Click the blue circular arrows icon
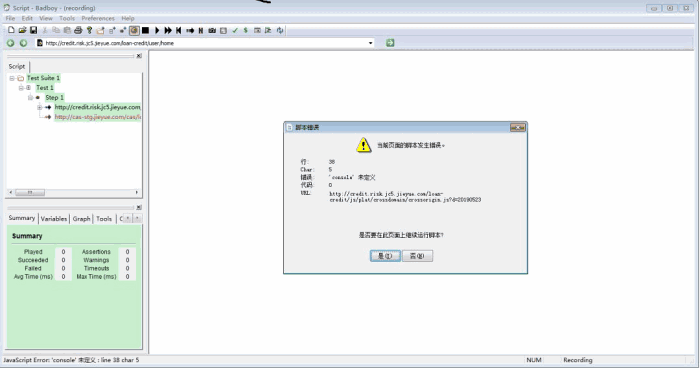This screenshot has width=700, height=368. tap(280, 30)
